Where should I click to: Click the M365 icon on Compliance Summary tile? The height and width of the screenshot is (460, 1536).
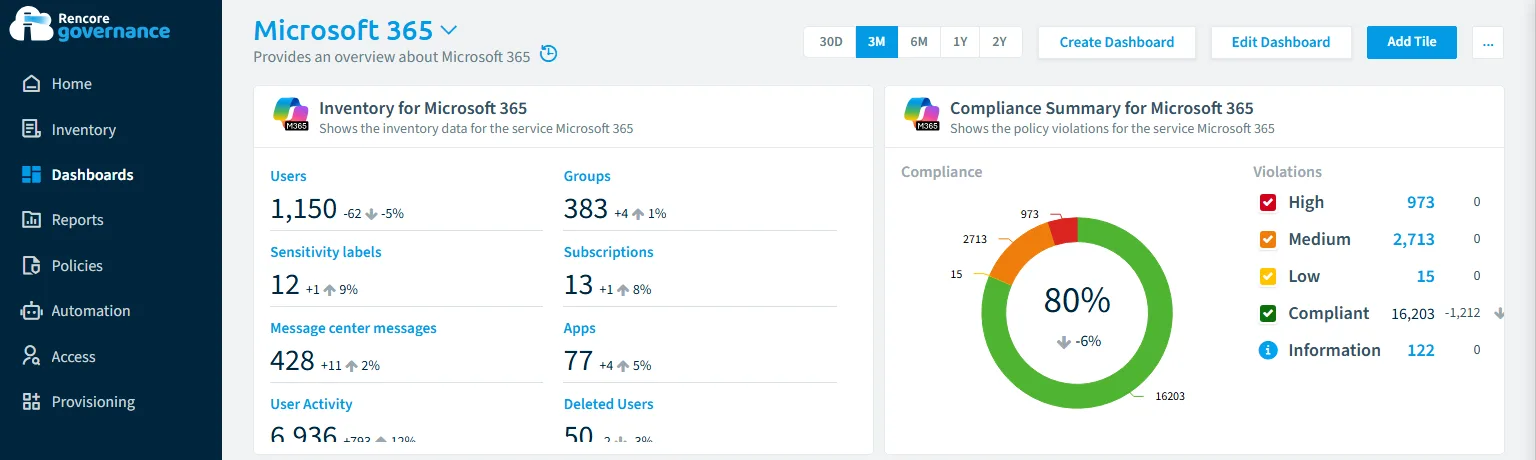pyautogui.click(x=922, y=115)
